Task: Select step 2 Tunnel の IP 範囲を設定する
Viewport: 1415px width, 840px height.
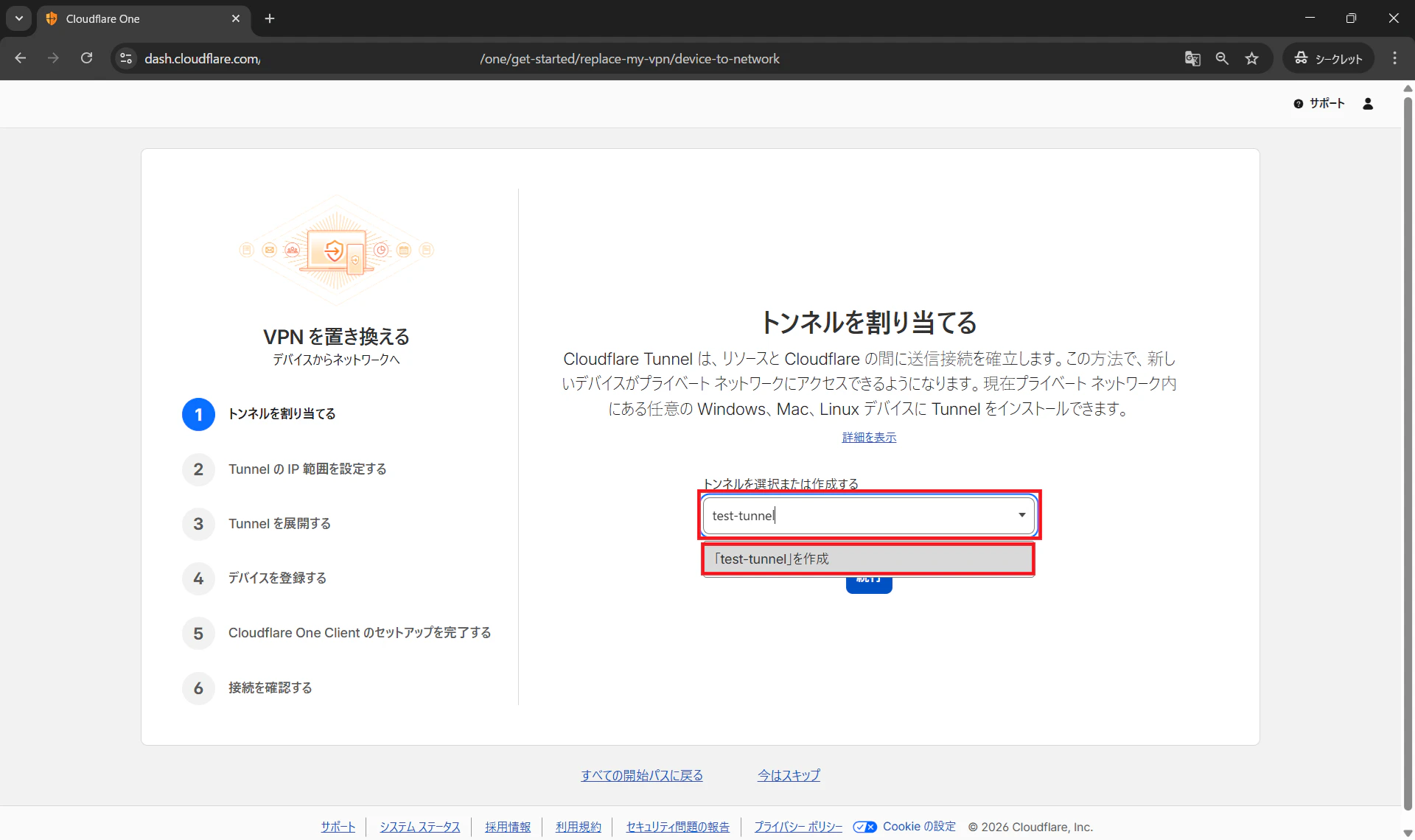Action: pyautogui.click(x=284, y=469)
